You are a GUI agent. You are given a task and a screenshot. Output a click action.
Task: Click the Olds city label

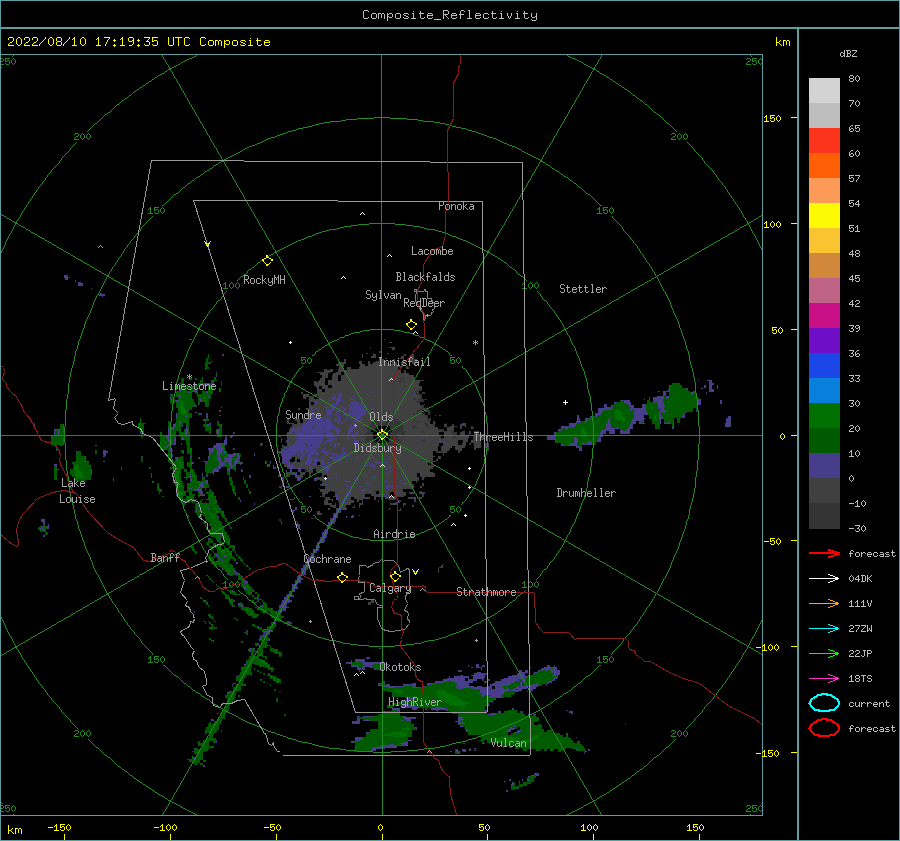click(381, 417)
